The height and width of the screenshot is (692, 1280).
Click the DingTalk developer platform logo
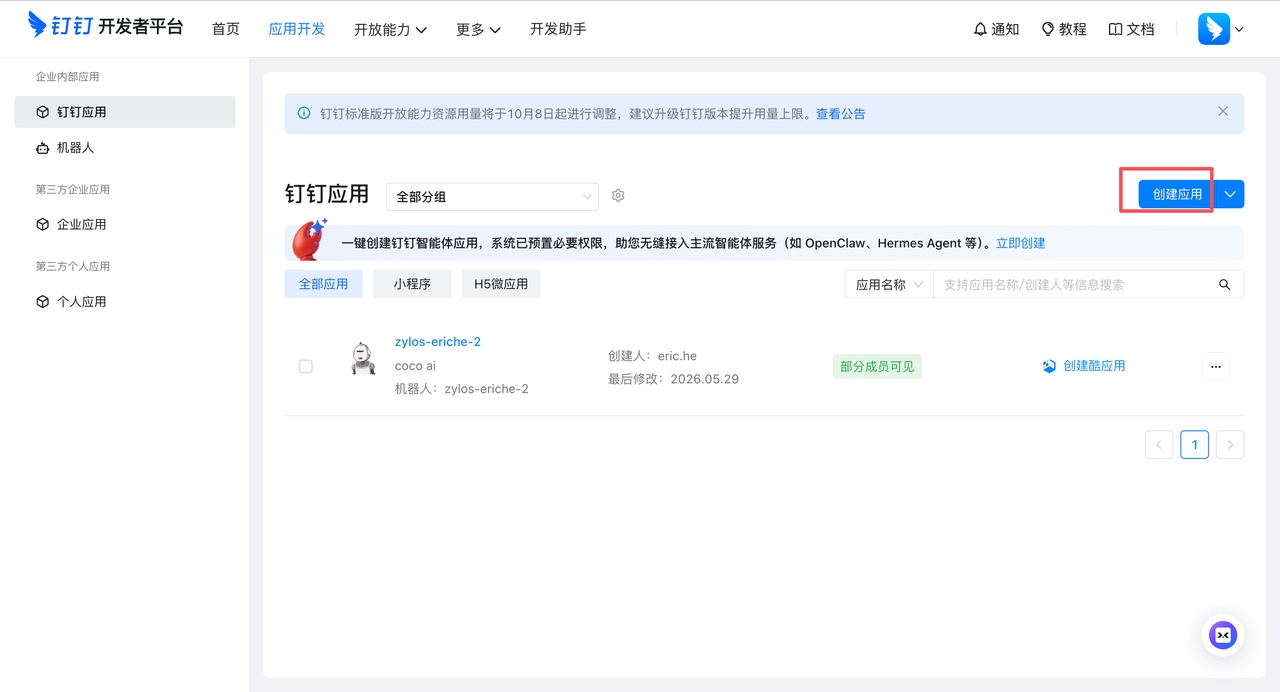(105, 26)
